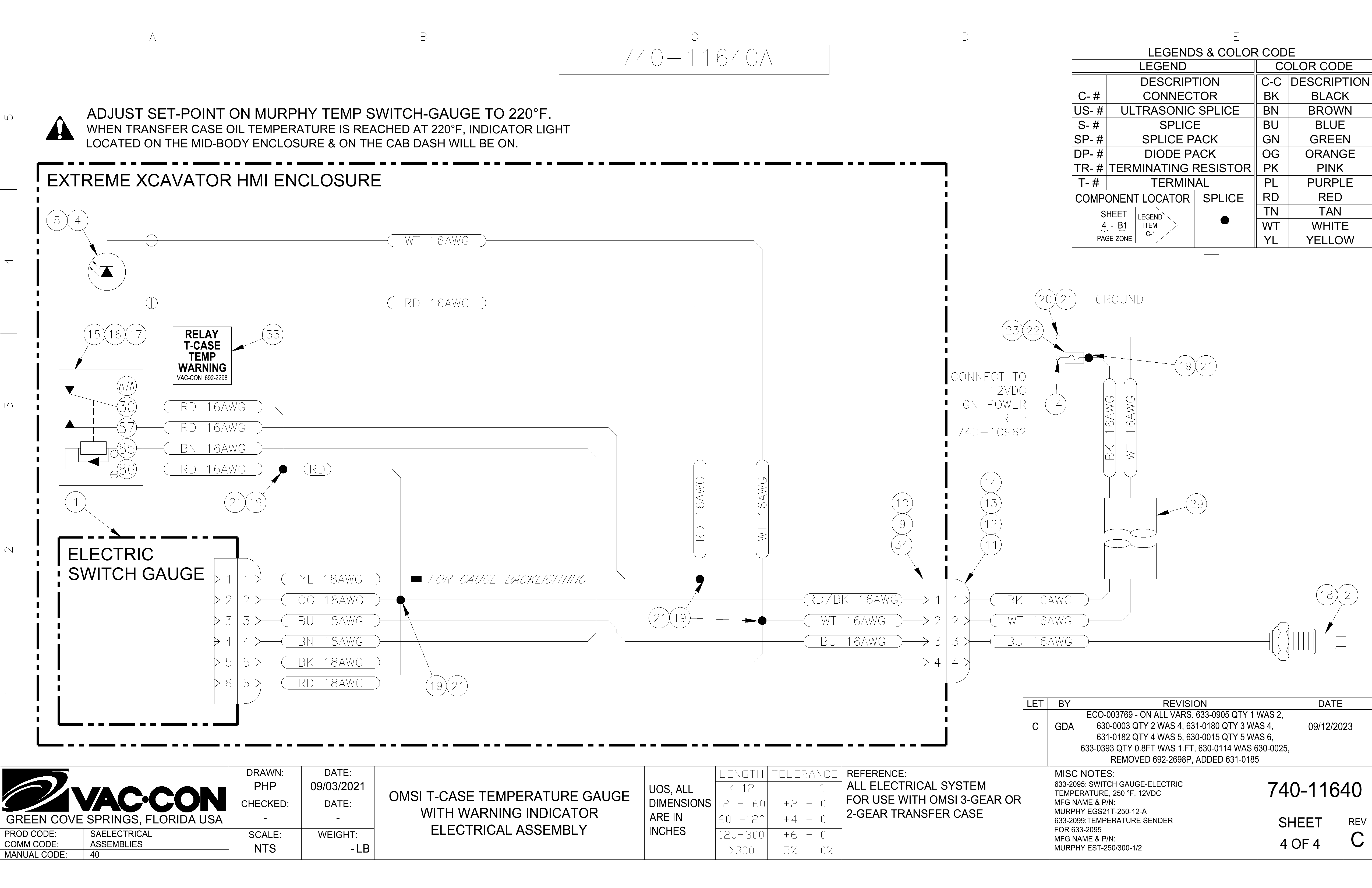Image resolution: width=1372 pixels, height=888 pixels.
Task: Click the RD/BK 16AWG wire label
Action: click(x=853, y=600)
